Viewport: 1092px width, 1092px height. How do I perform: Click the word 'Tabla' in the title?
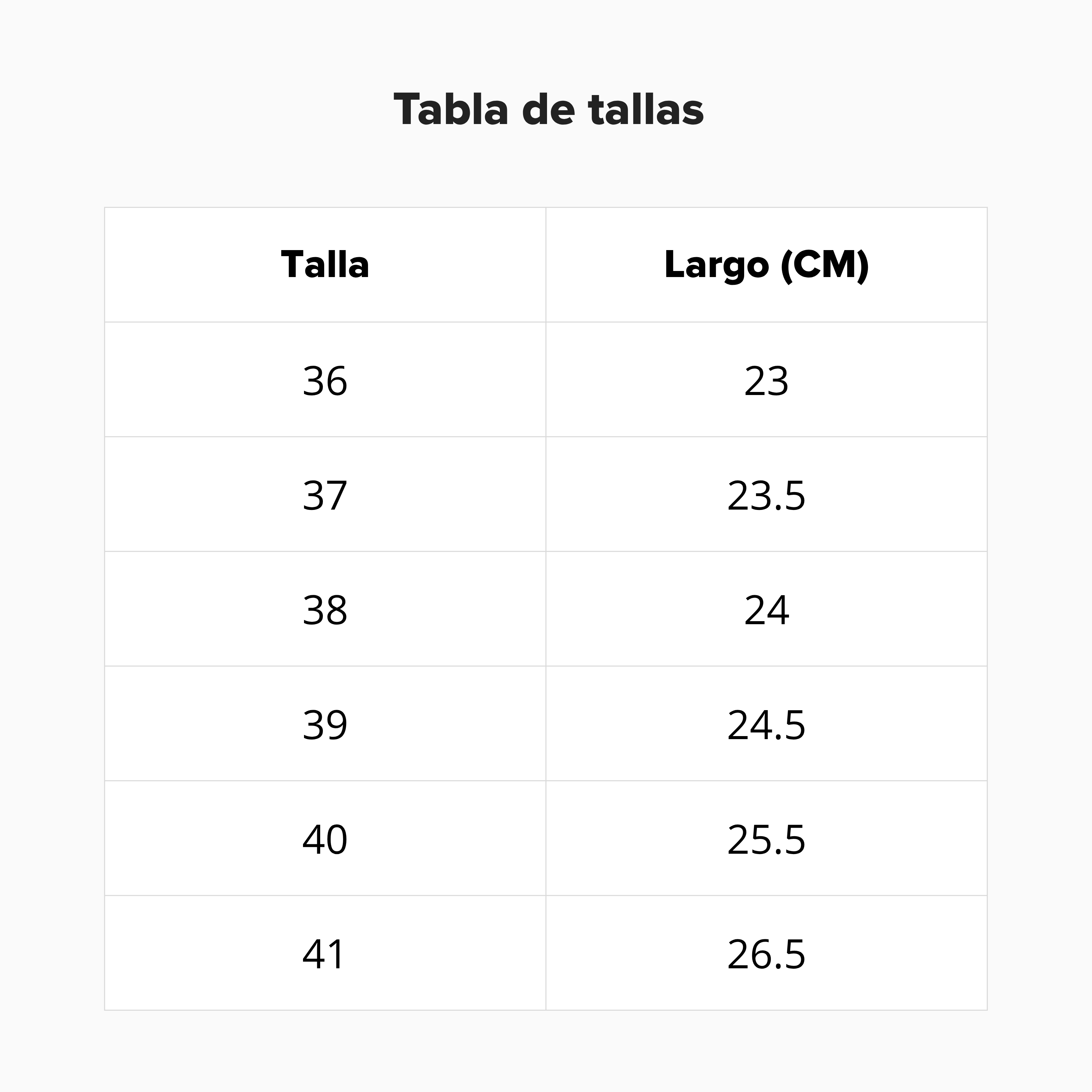point(451,109)
